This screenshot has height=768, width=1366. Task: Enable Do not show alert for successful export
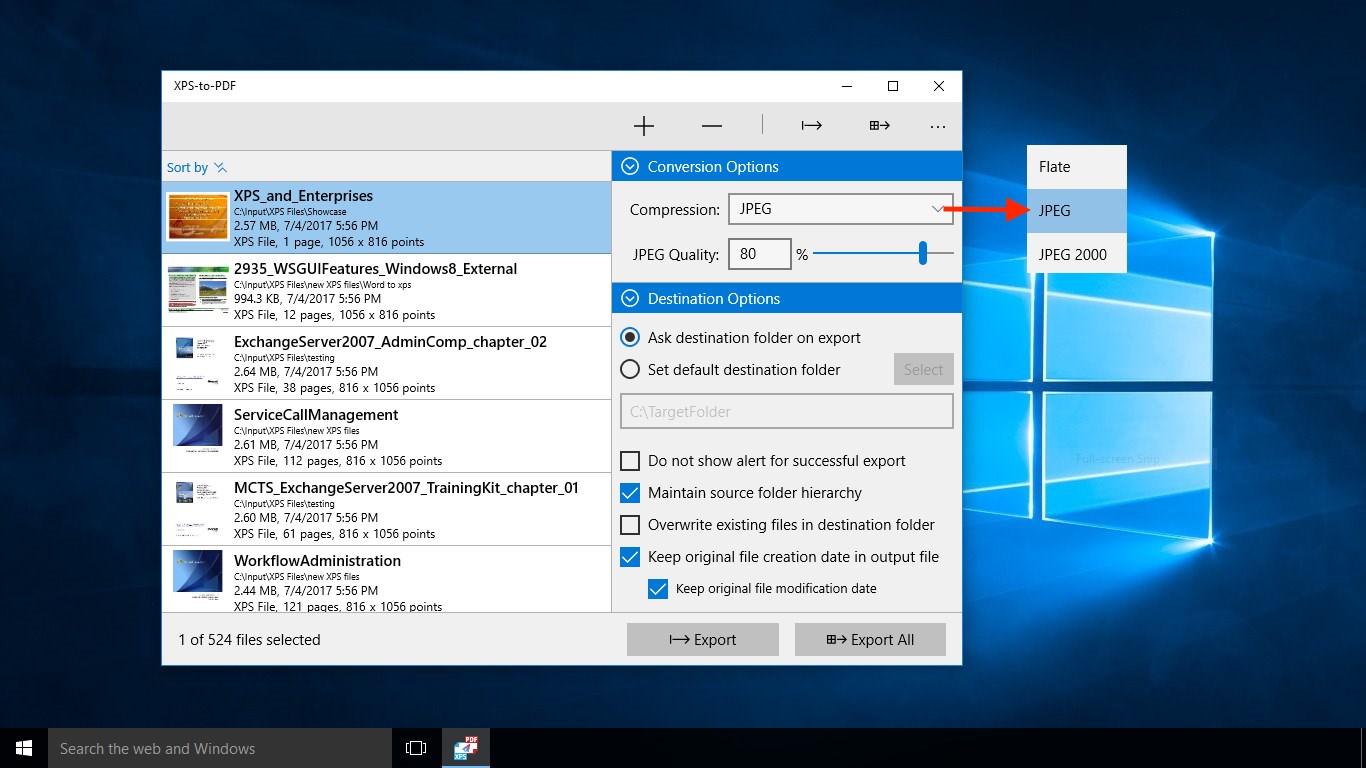tap(630, 461)
